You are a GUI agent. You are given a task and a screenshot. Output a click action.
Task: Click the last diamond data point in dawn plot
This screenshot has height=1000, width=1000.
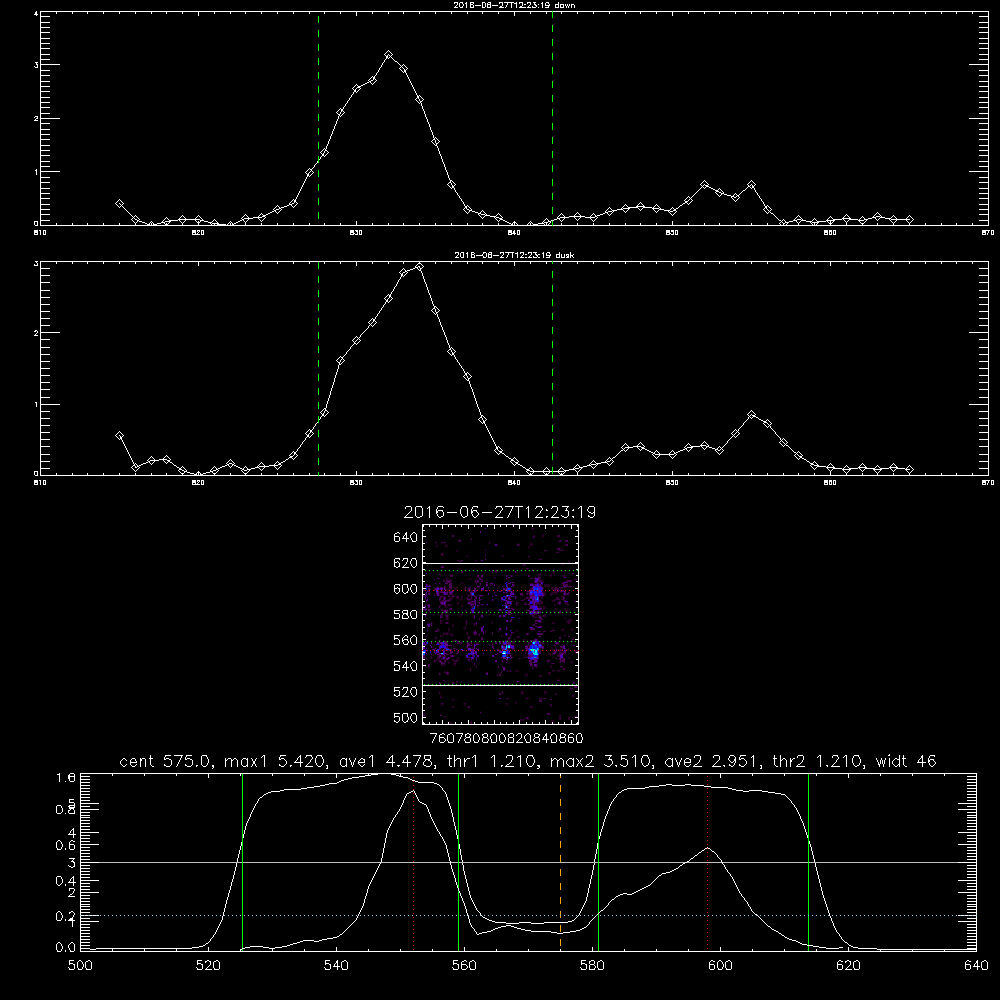pyautogui.click(x=909, y=219)
